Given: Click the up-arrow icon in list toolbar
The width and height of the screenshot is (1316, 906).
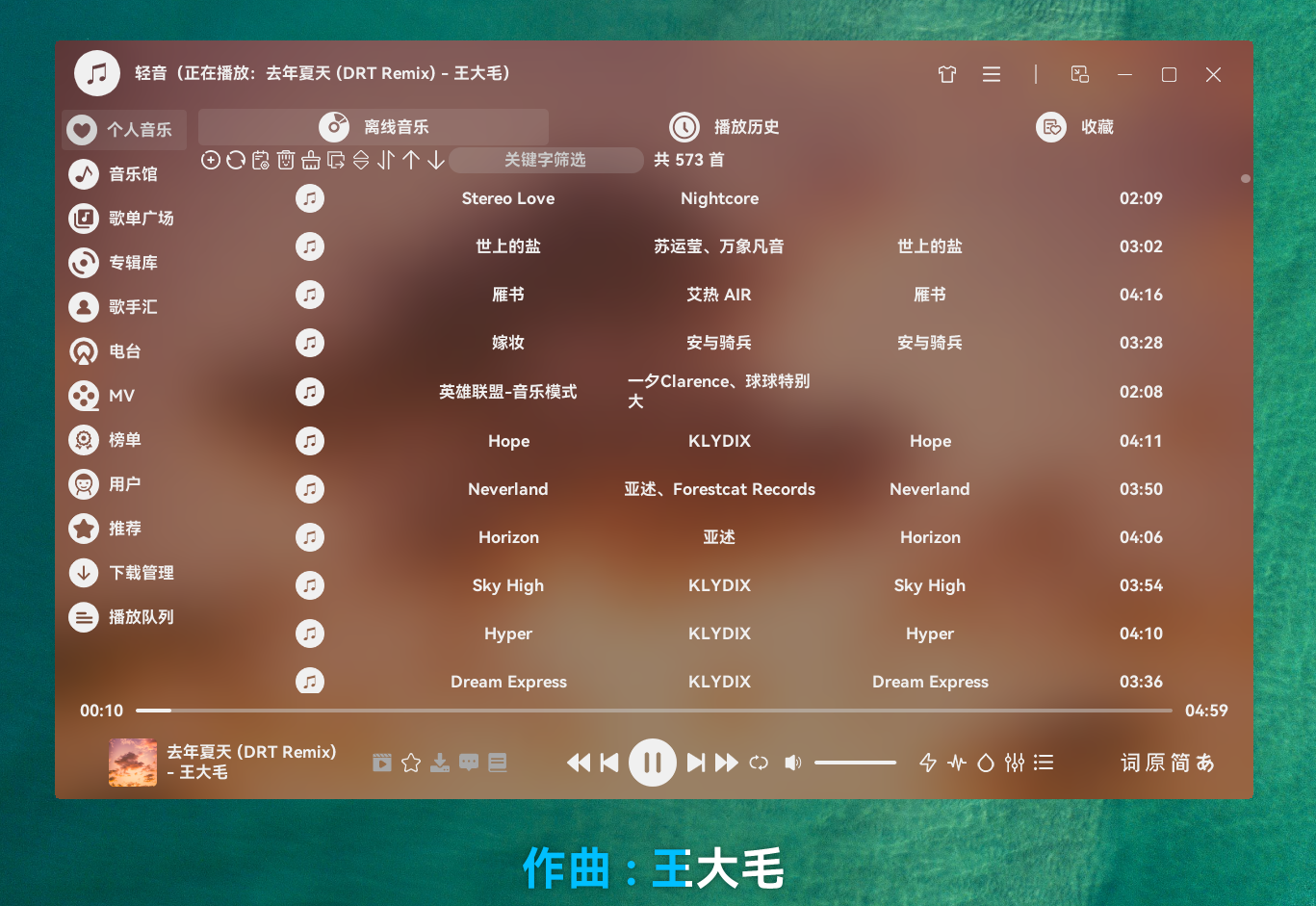Looking at the screenshot, I should coord(411,160).
